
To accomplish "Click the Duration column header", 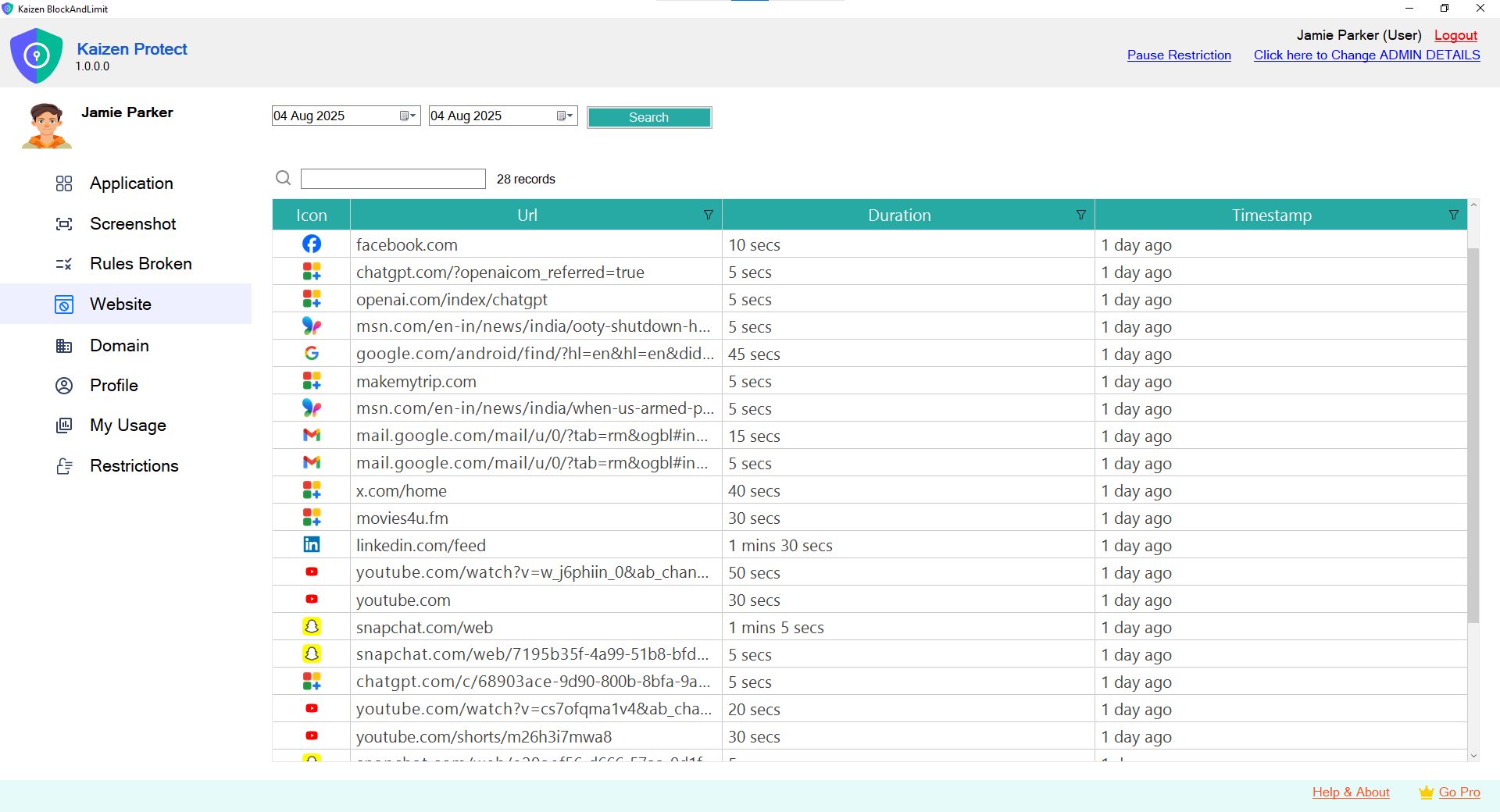I will click(x=899, y=215).
